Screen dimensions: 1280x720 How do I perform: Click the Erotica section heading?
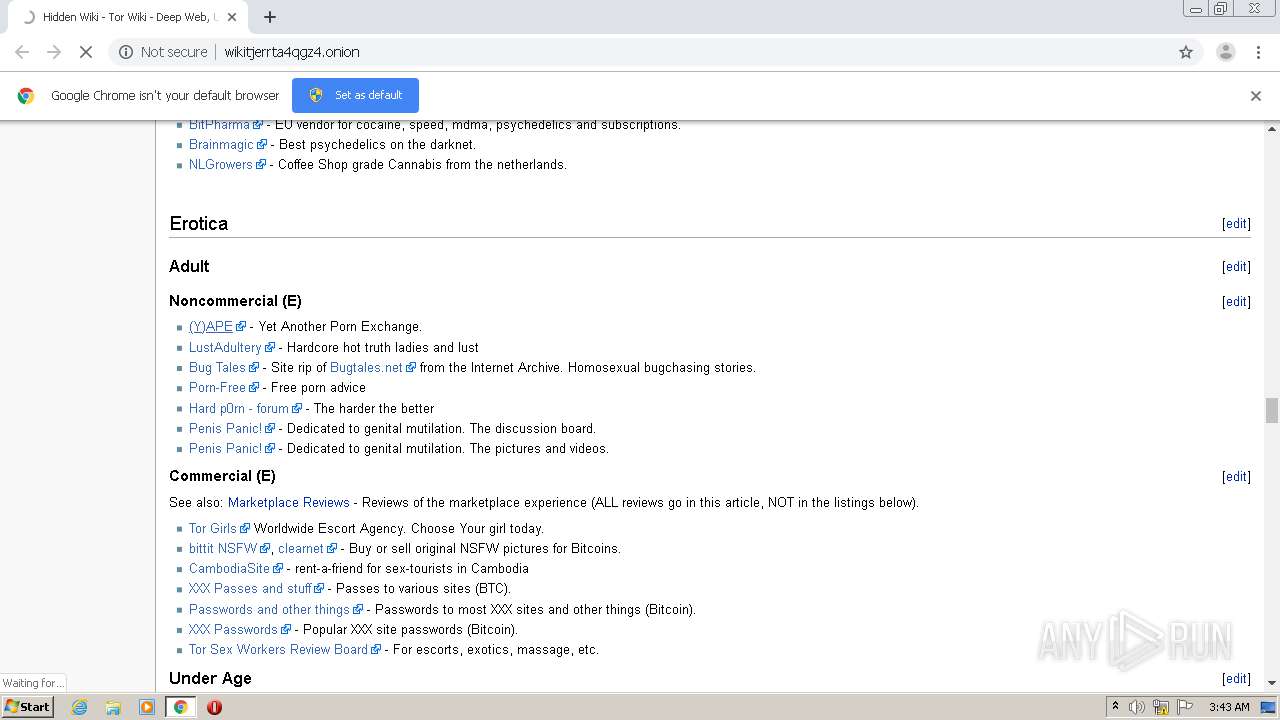199,224
